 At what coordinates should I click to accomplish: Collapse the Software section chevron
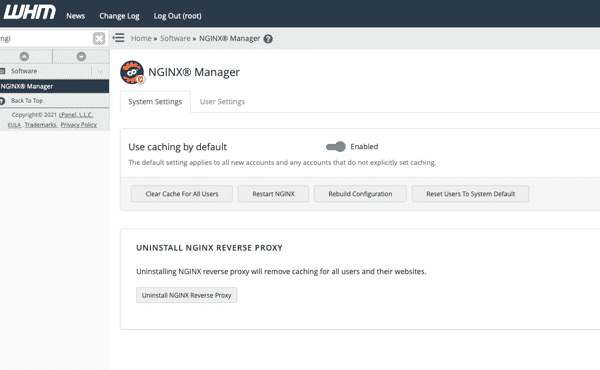click(100, 71)
